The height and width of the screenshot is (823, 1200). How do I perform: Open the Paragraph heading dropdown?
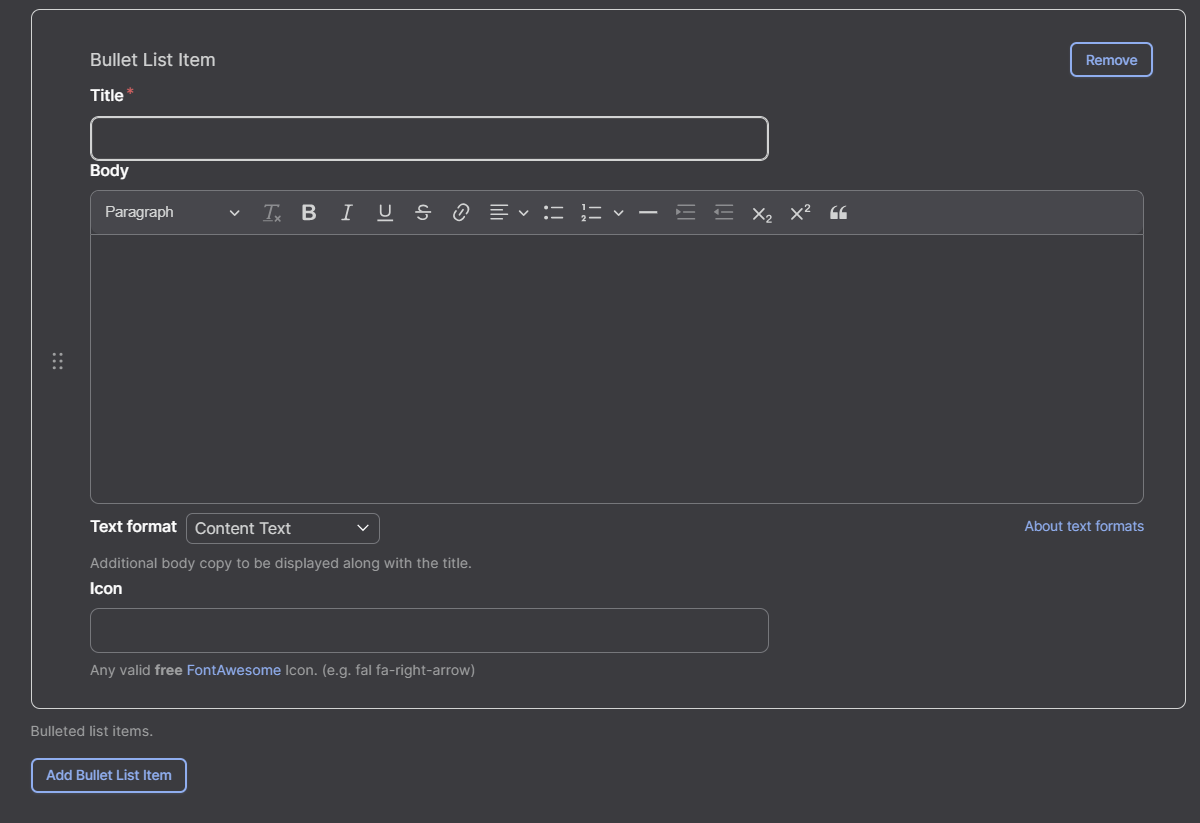(x=172, y=213)
